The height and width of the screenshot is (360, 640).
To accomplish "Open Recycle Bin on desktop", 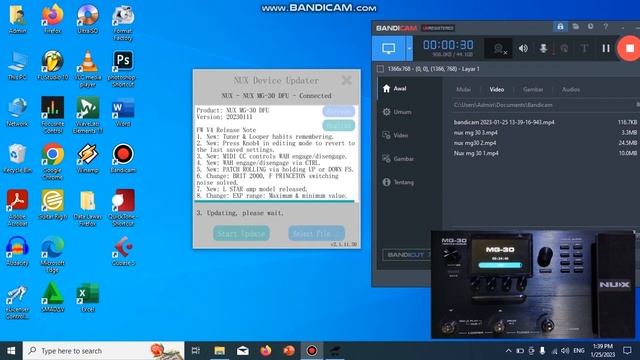I will click(x=18, y=158).
